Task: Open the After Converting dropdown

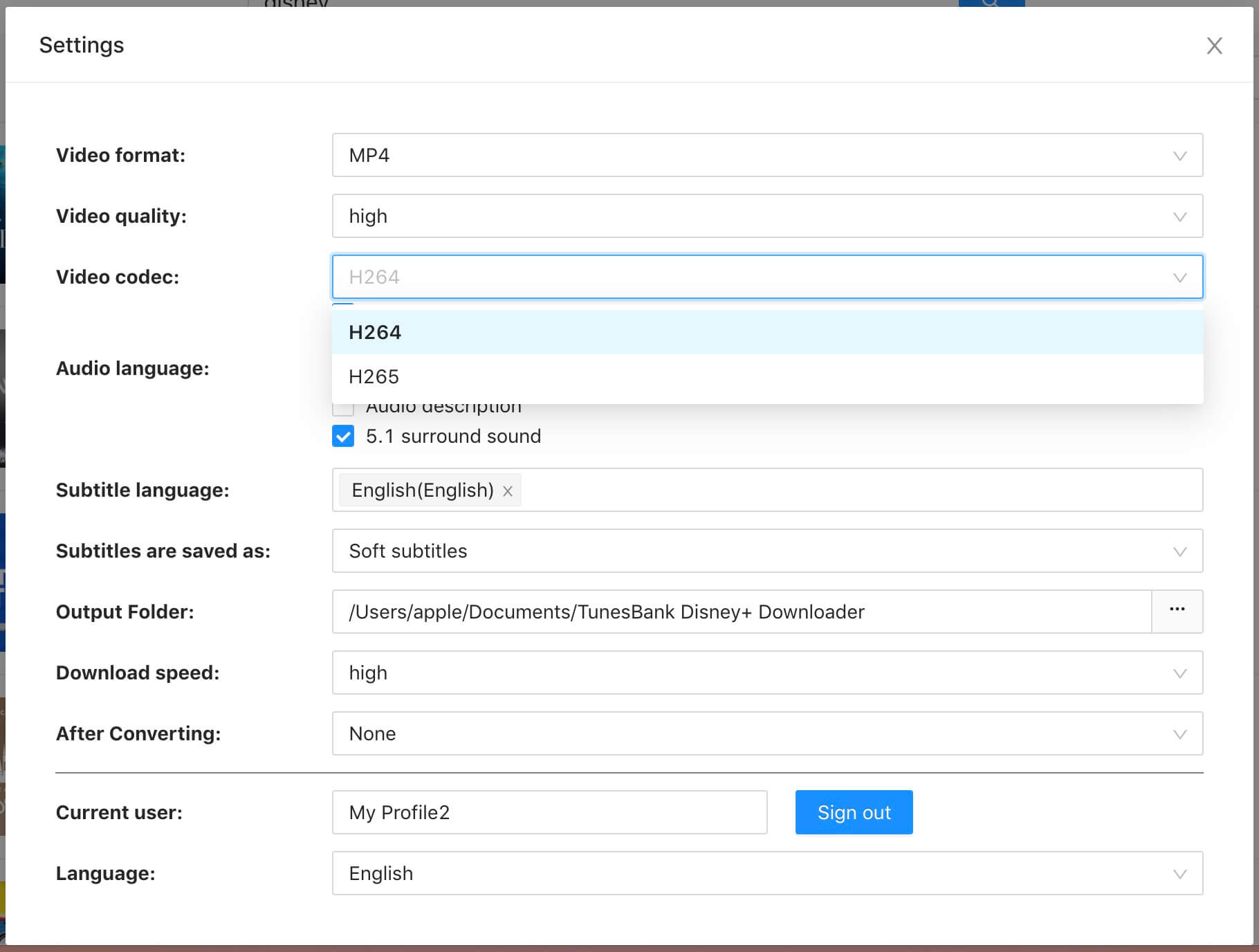Action: pos(767,733)
